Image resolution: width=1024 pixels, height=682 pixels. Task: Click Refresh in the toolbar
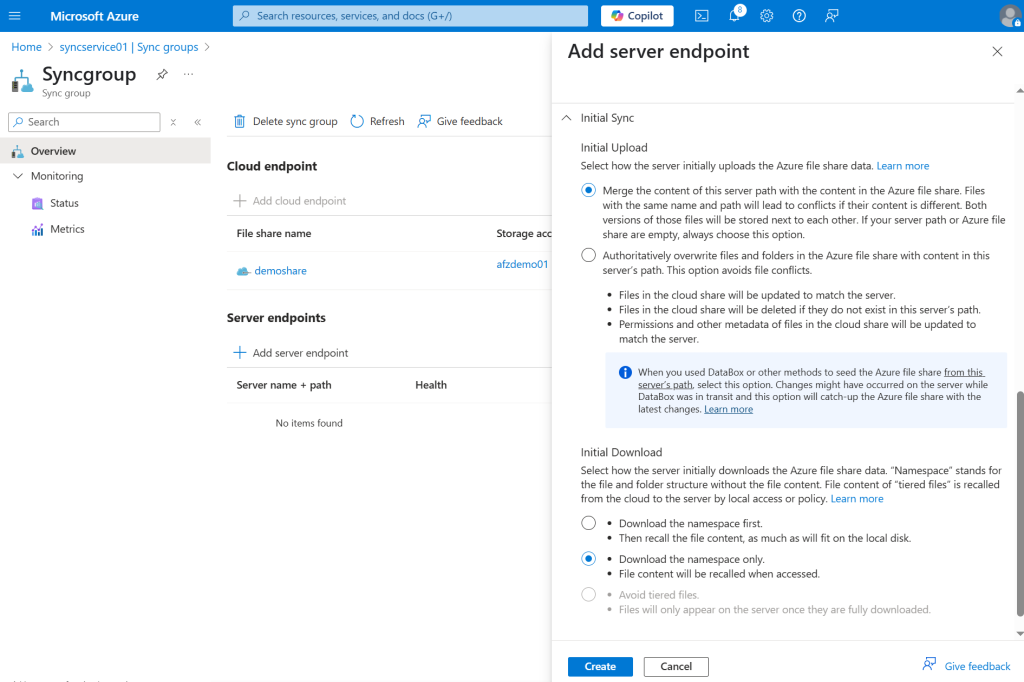(x=377, y=122)
